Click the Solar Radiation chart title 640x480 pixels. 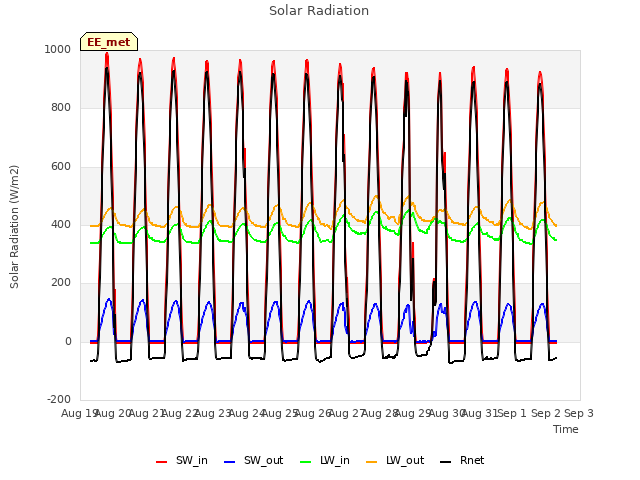click(319, 11)
